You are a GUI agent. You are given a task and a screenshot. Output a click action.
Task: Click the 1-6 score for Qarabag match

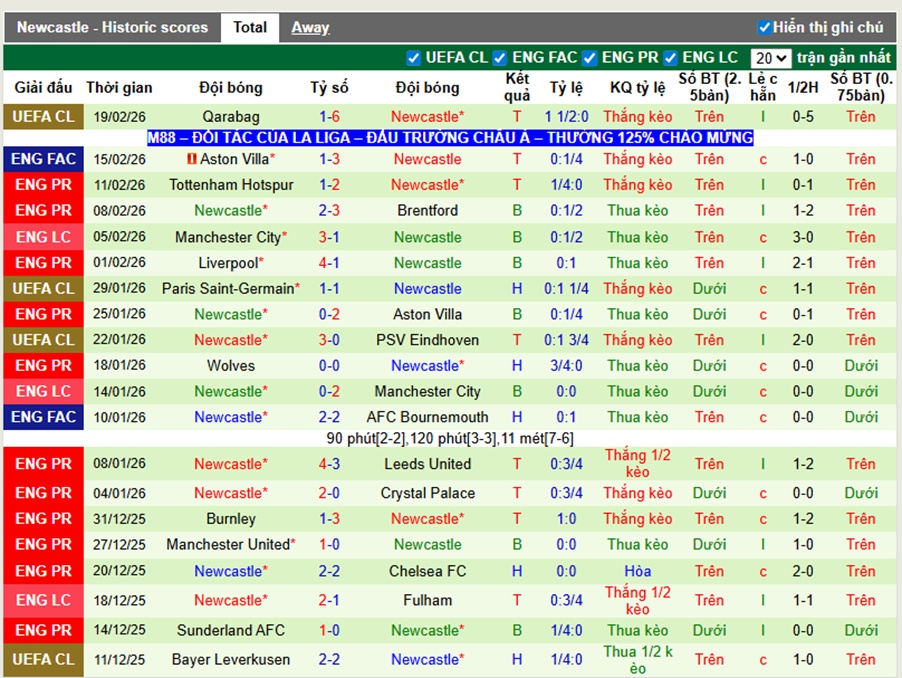330,117
